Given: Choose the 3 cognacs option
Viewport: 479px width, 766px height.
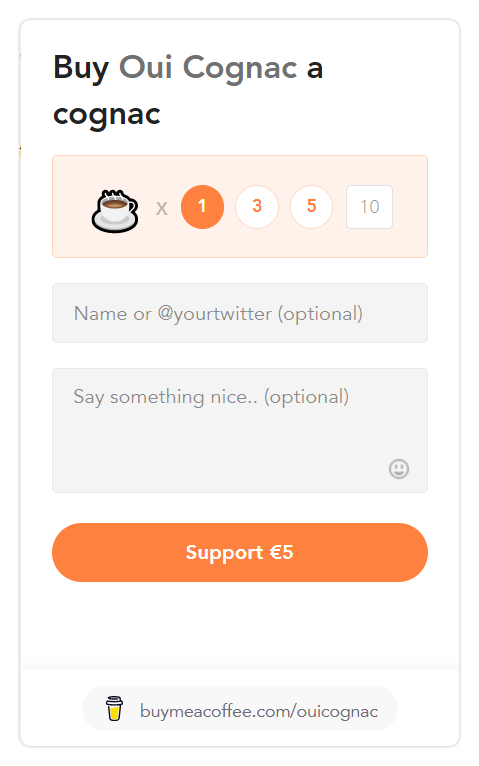Looking at the screenshot, I should click(257, 207).
